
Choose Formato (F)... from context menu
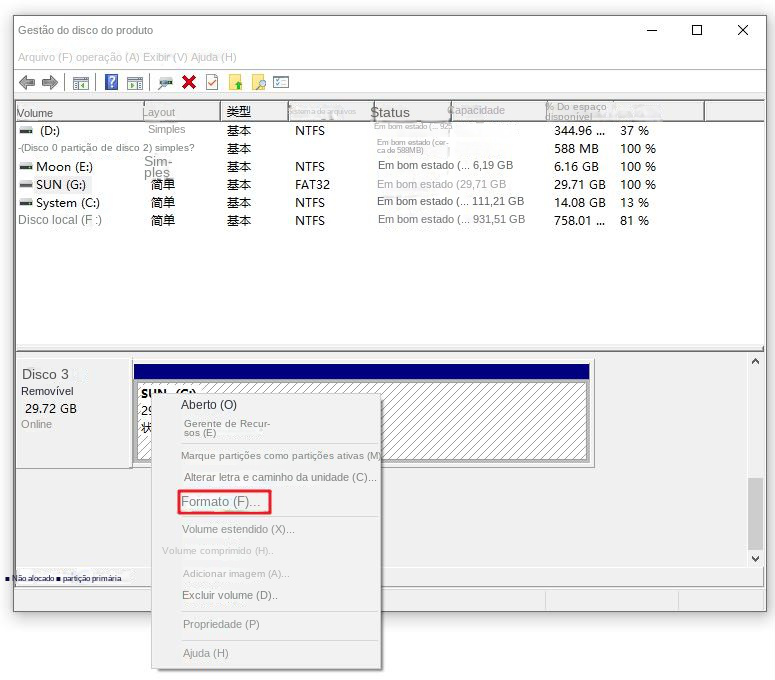[224, 502]
